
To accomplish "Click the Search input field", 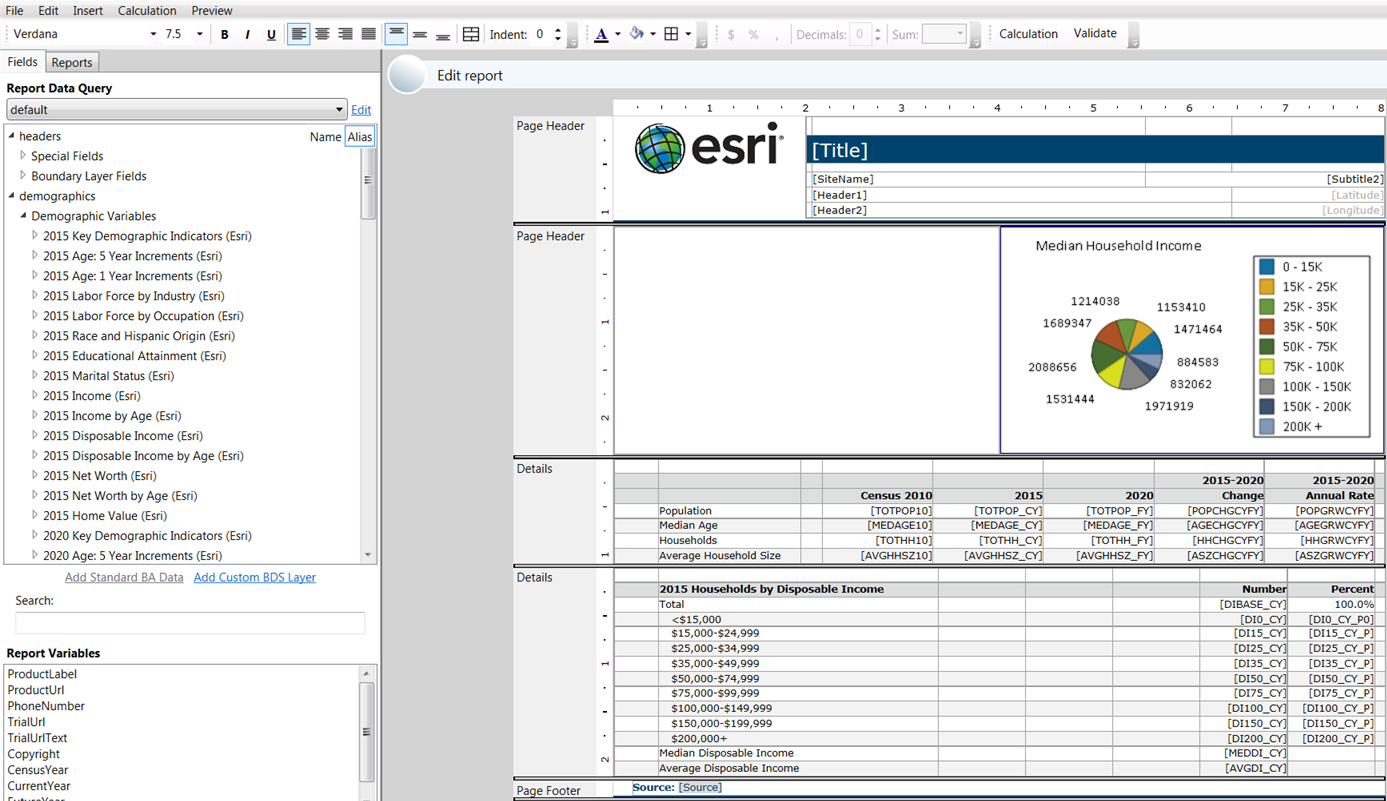I will 190,623.
